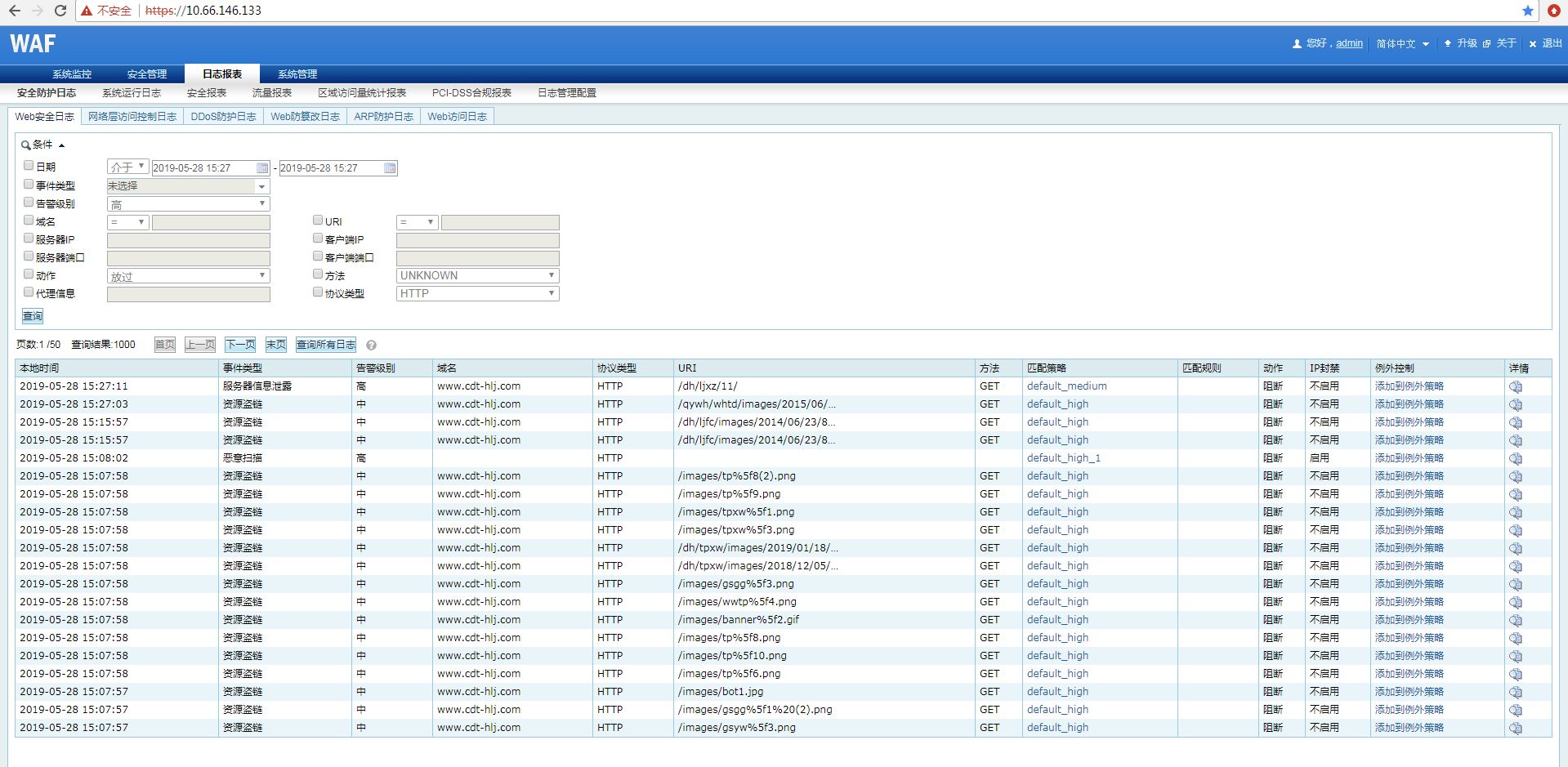Click the 查询 search button

[x=33, y=316]
